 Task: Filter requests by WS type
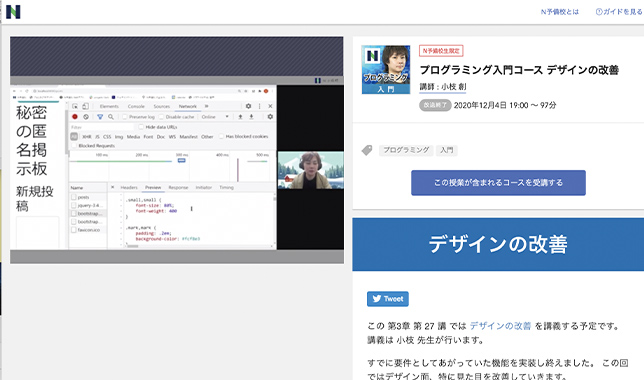pos(172,136)
